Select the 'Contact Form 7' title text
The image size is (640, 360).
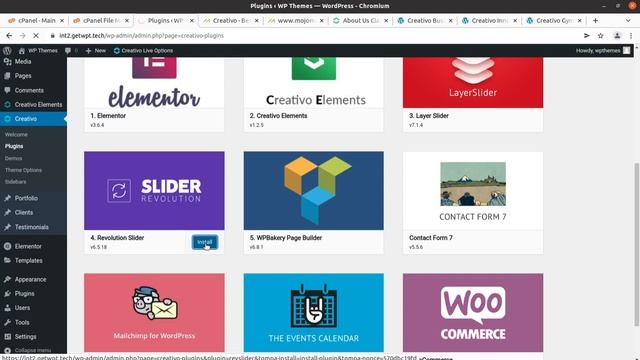(x=431, y=238)
